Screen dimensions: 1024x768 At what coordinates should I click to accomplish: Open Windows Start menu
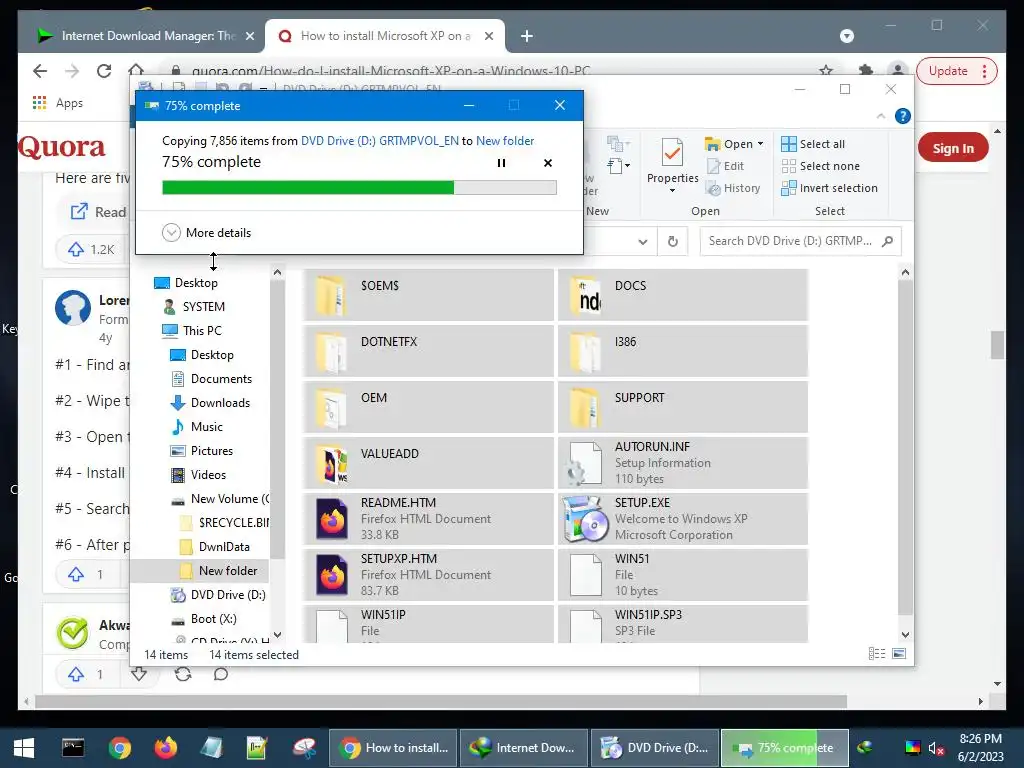pos(24,748)
